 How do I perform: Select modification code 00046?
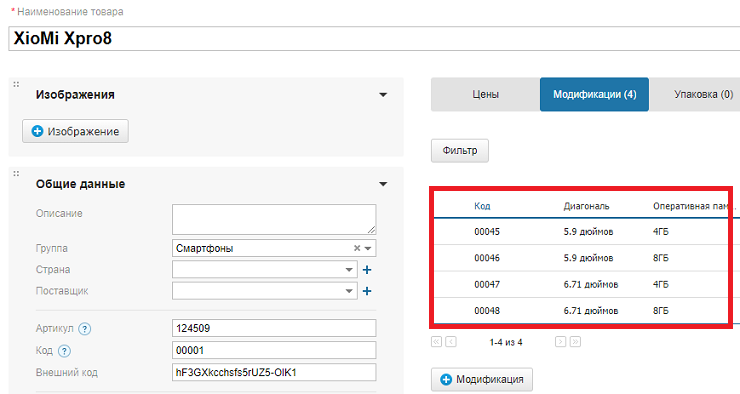(x=487, y=258)
